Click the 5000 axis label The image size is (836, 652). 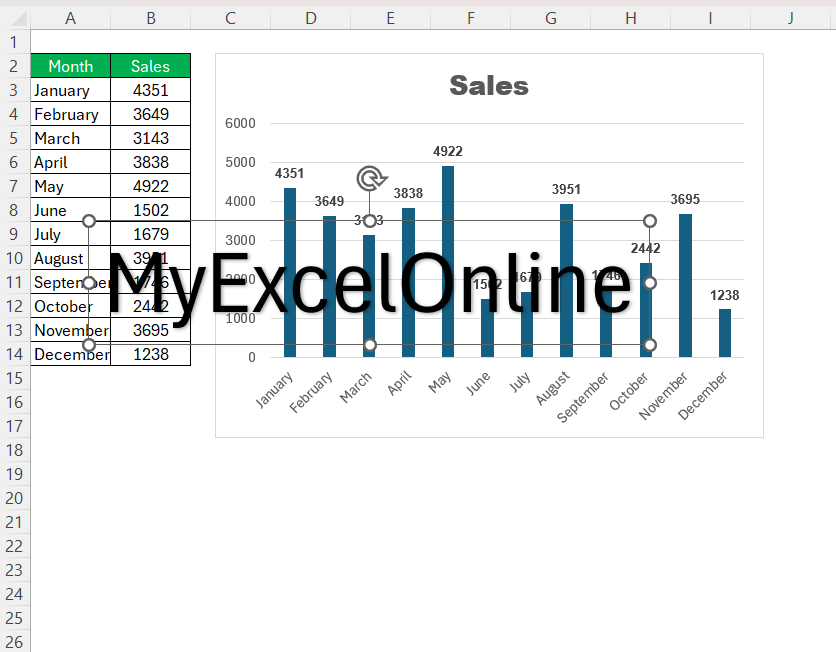pos(240,162)
